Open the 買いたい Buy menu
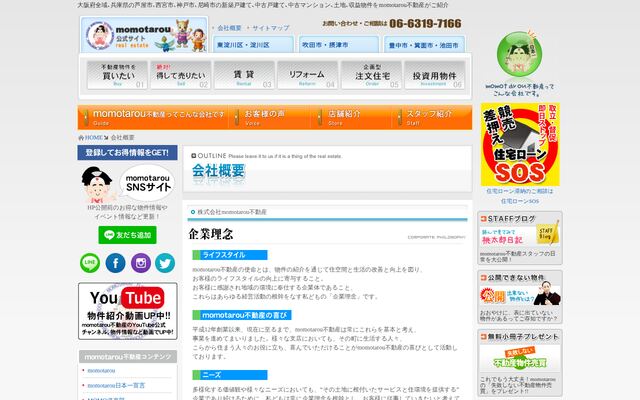Viewport: 640px width, 400px height. pos(117,75)
